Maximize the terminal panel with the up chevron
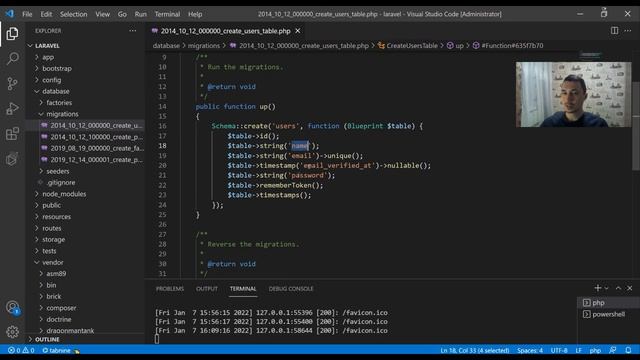The image size is (640, 360). [x=618, y=289]
